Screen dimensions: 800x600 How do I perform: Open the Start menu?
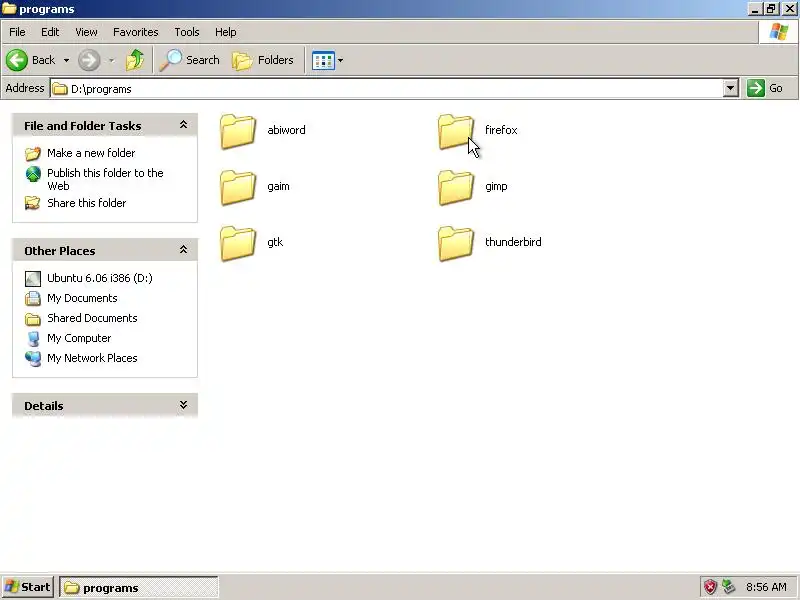click(x=28, y=587)
